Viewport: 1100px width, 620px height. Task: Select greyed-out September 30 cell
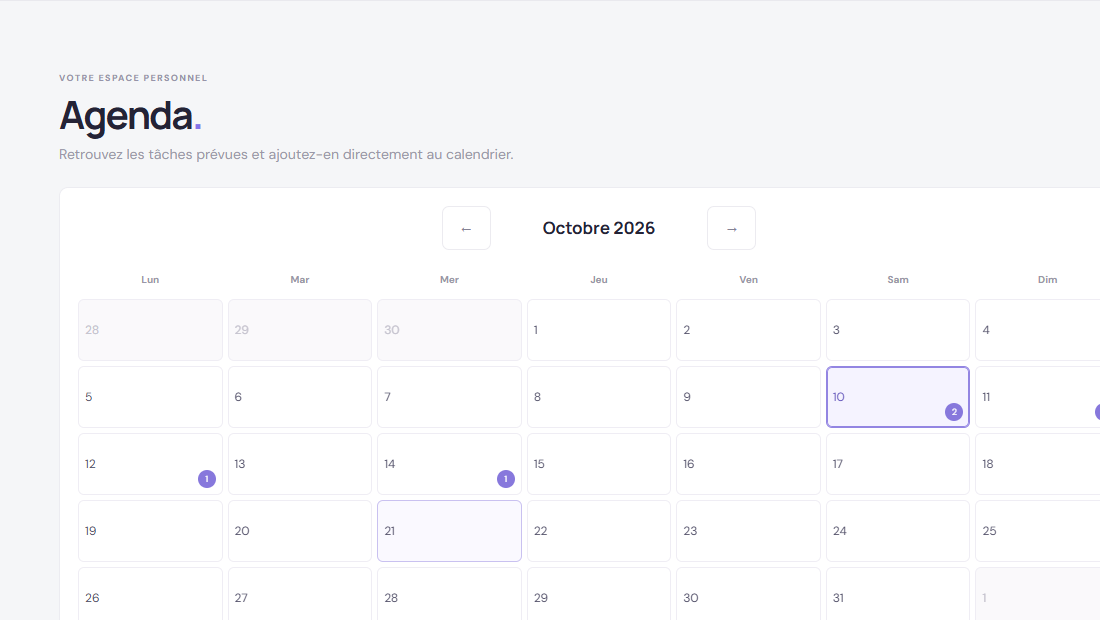pos(449,330)
